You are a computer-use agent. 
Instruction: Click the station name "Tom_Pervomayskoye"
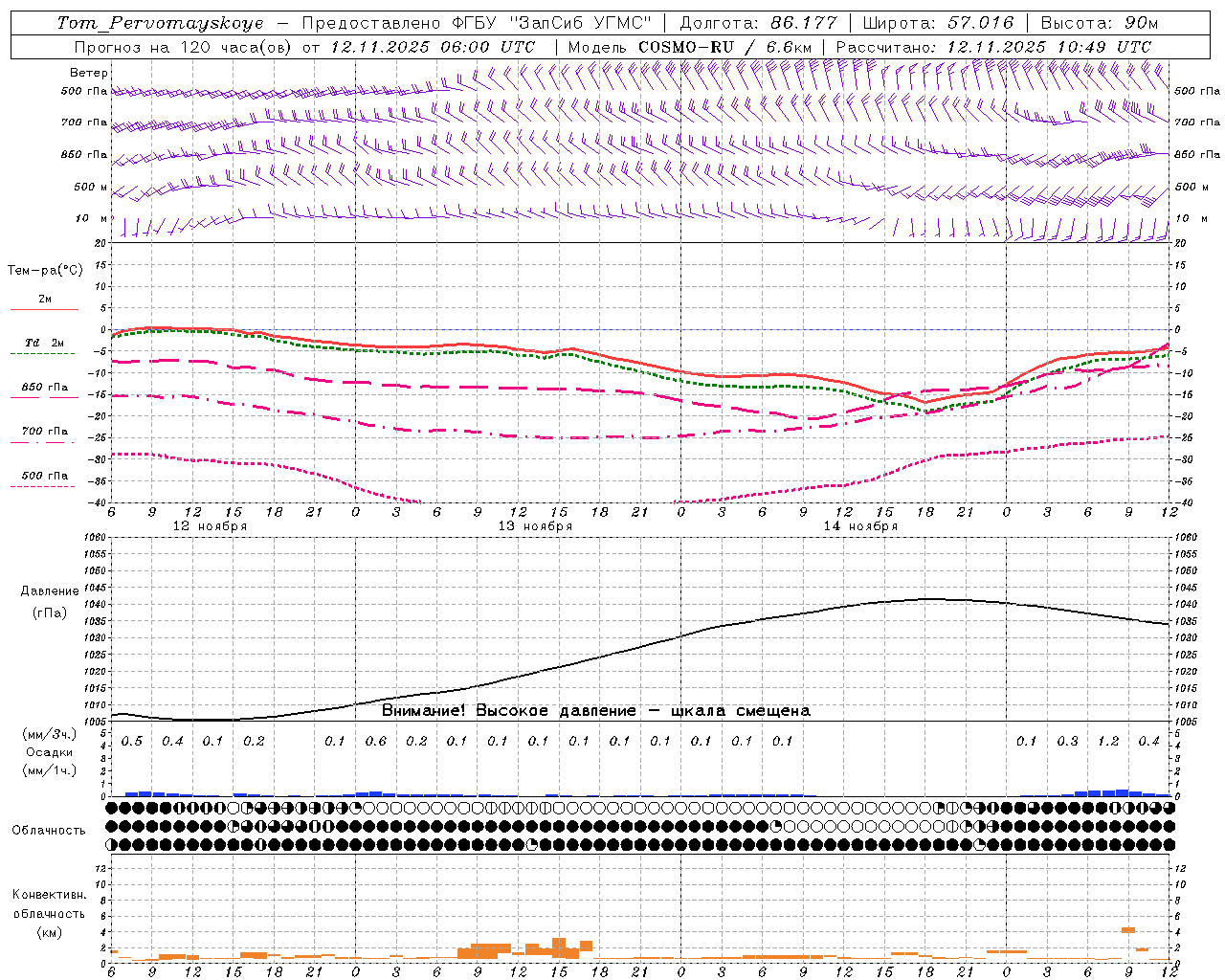[x=160, y=23]
